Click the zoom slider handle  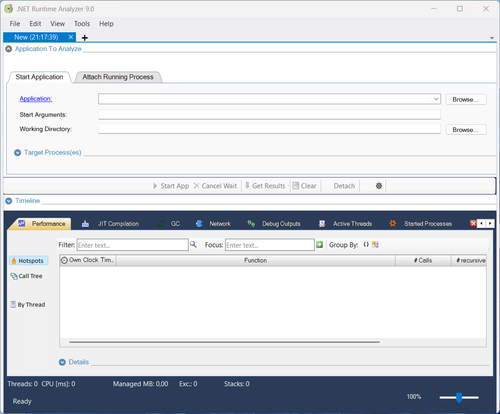(459, 397)
